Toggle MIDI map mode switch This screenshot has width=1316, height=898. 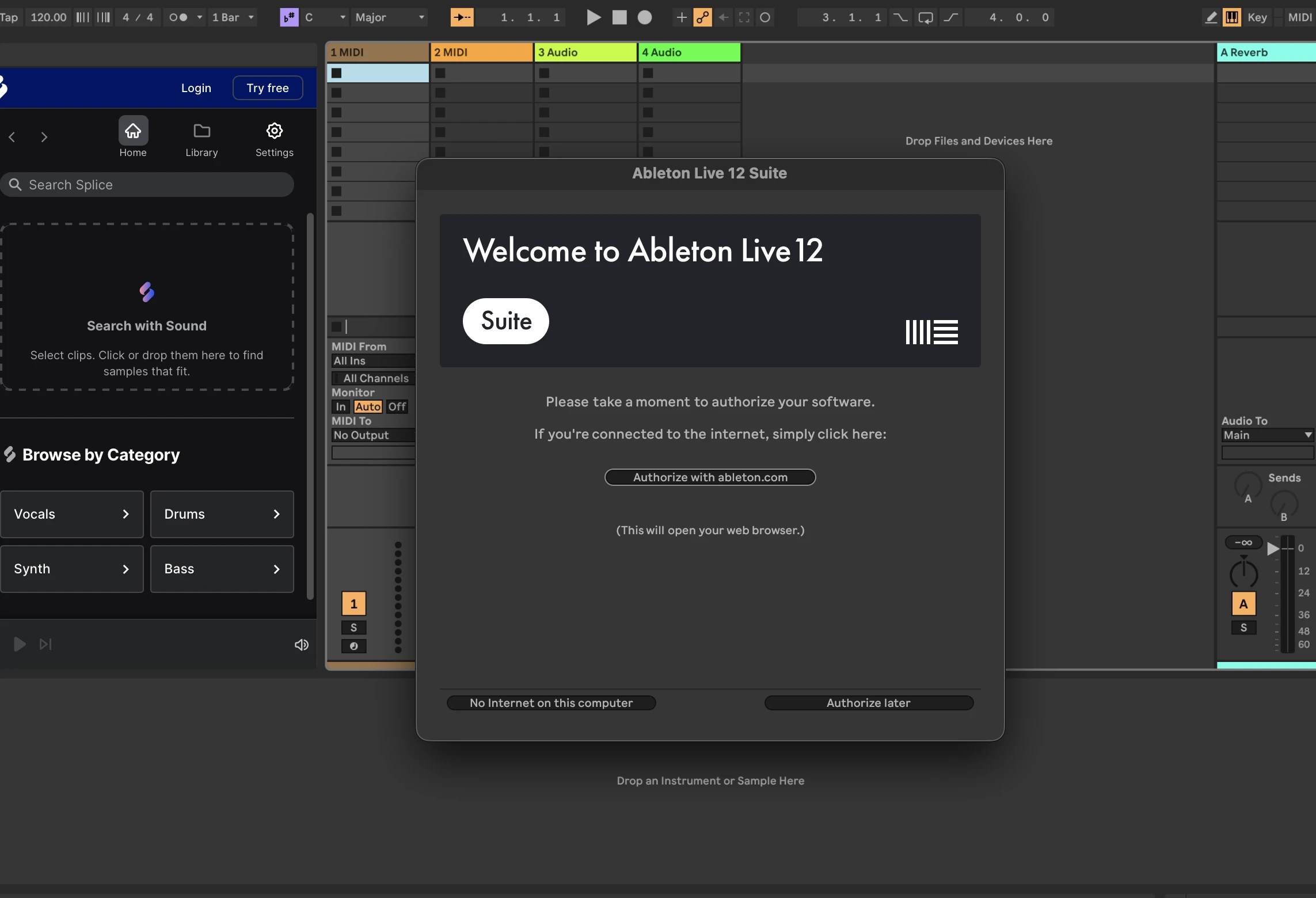[1300, 17]
